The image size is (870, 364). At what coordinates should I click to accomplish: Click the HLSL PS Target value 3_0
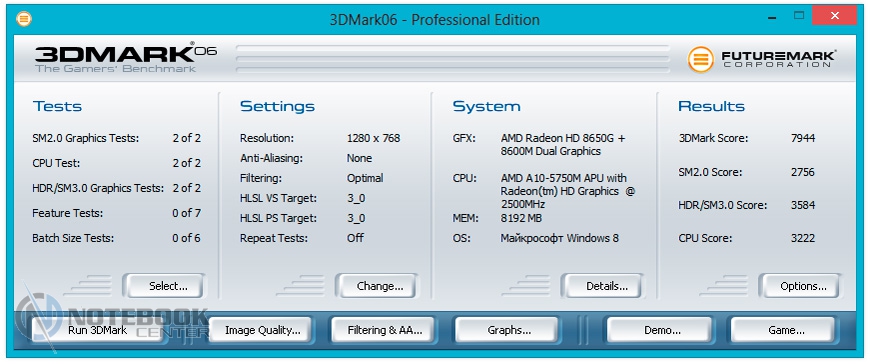coord(356,218)
